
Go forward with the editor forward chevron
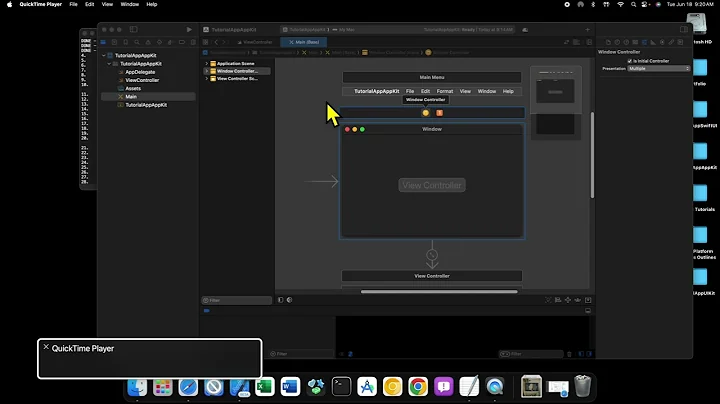point(224,42)
